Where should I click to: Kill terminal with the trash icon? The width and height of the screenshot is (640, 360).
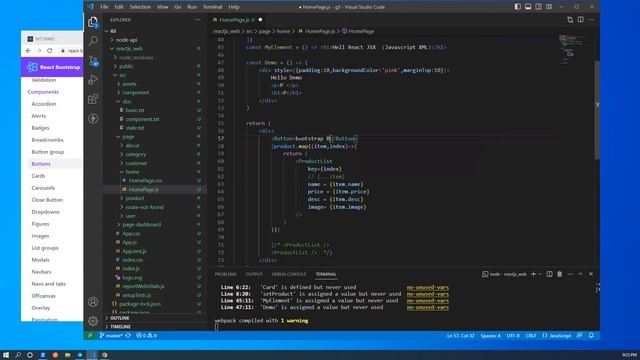point(560,274)
